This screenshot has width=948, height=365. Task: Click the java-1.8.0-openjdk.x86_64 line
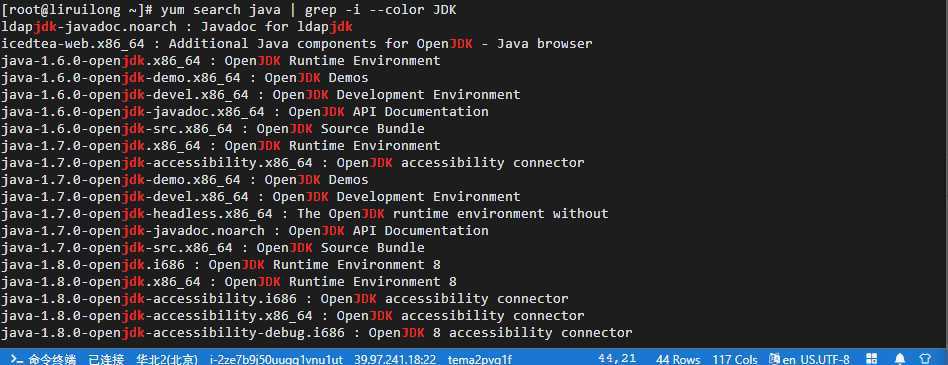[229, 282]
